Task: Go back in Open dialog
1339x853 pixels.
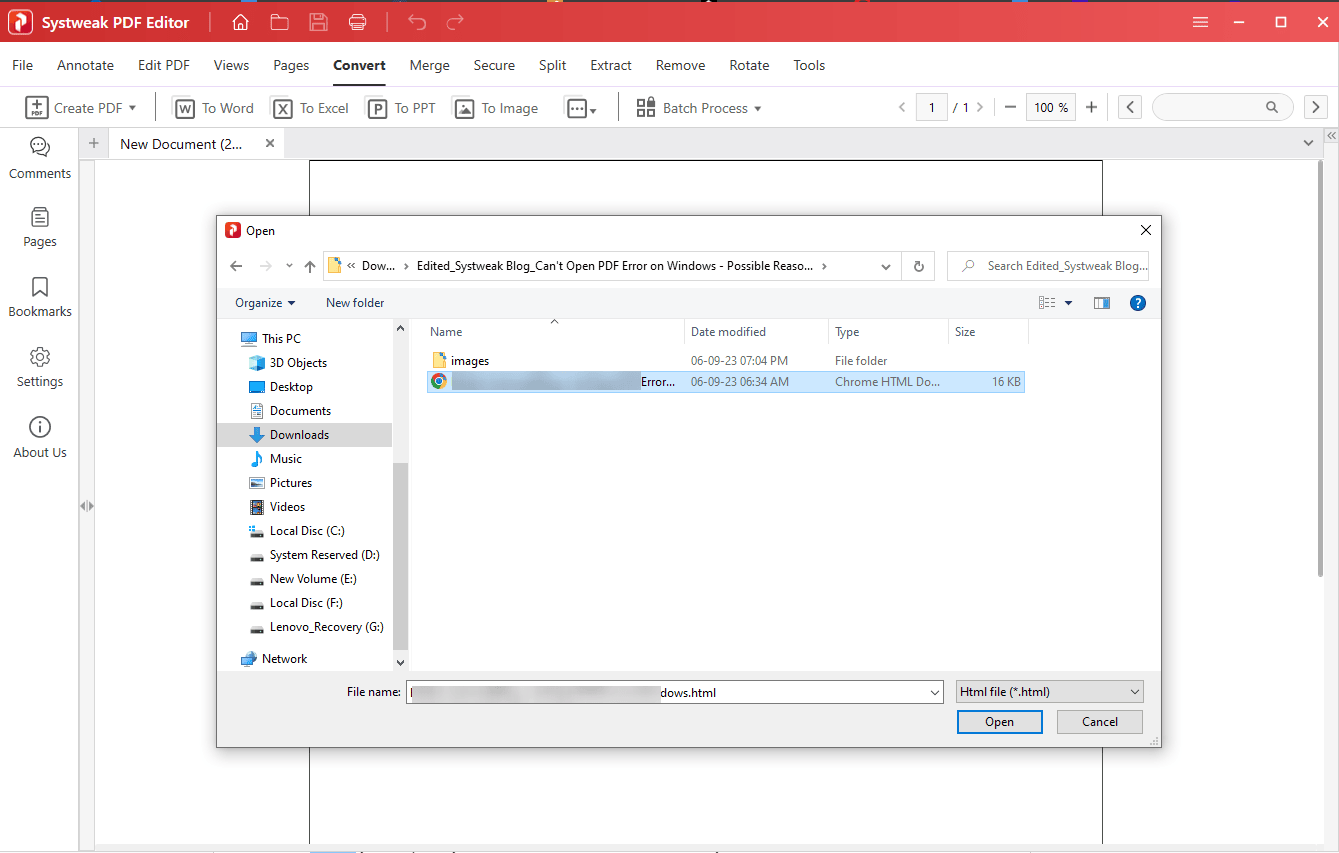Action: (x=236, y=266)
